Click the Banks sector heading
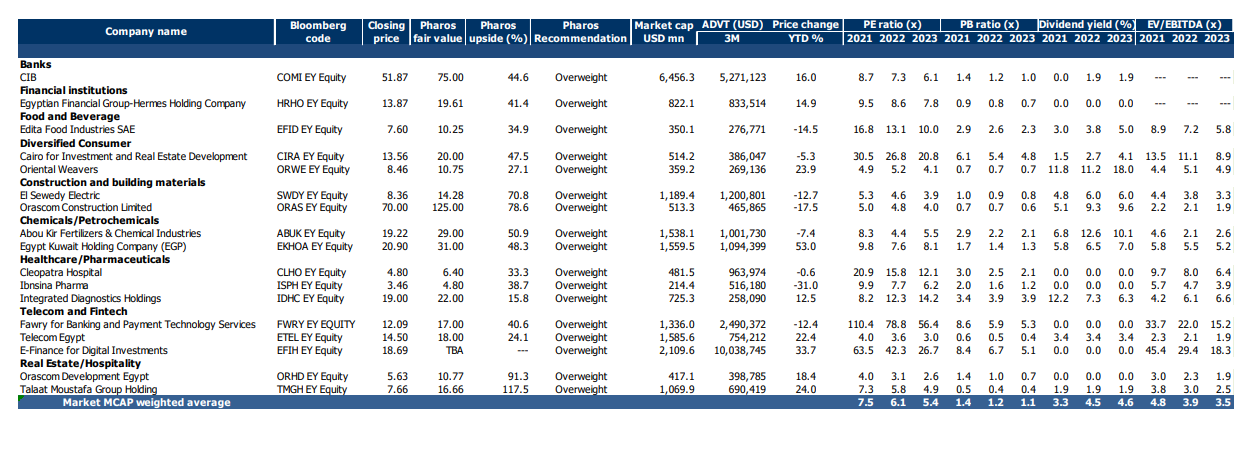The width and height of the screenshot is (1243, 472). point(36,64)
